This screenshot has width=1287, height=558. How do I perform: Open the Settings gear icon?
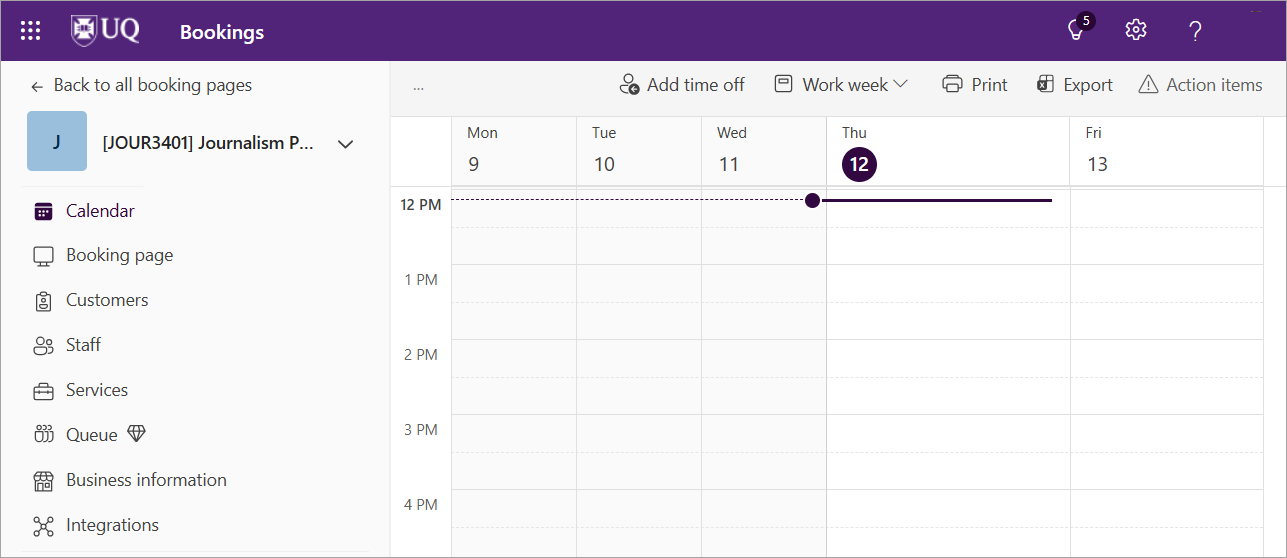click(x=1135, y=30)
